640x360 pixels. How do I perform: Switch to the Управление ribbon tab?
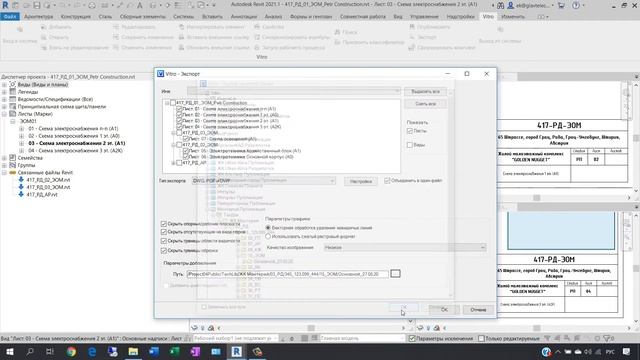point(424,17)
